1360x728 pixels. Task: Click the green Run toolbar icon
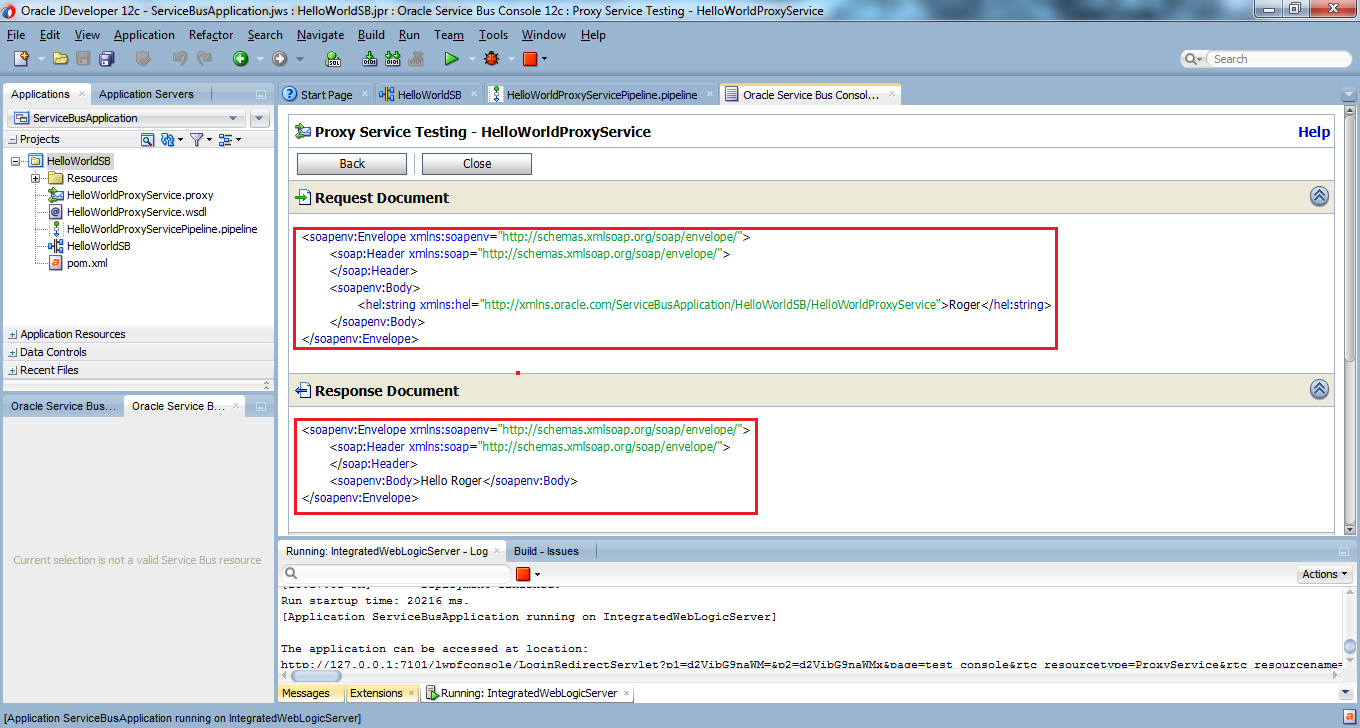pos(451,59)
